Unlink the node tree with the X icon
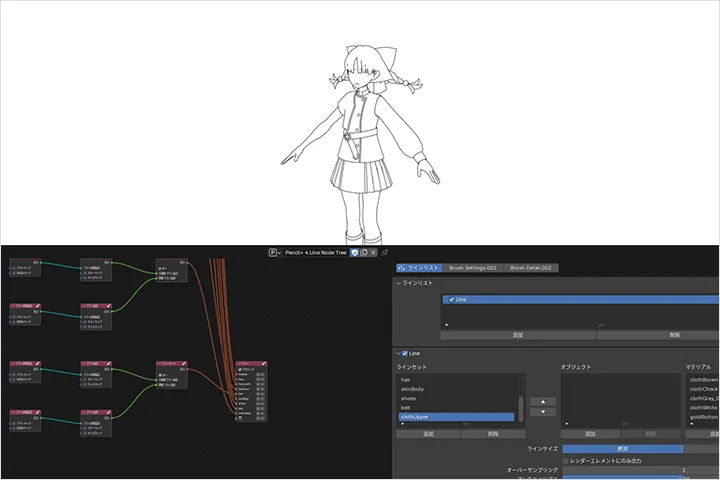This screenshot has width=720, height=480. [x=373, y=253]
